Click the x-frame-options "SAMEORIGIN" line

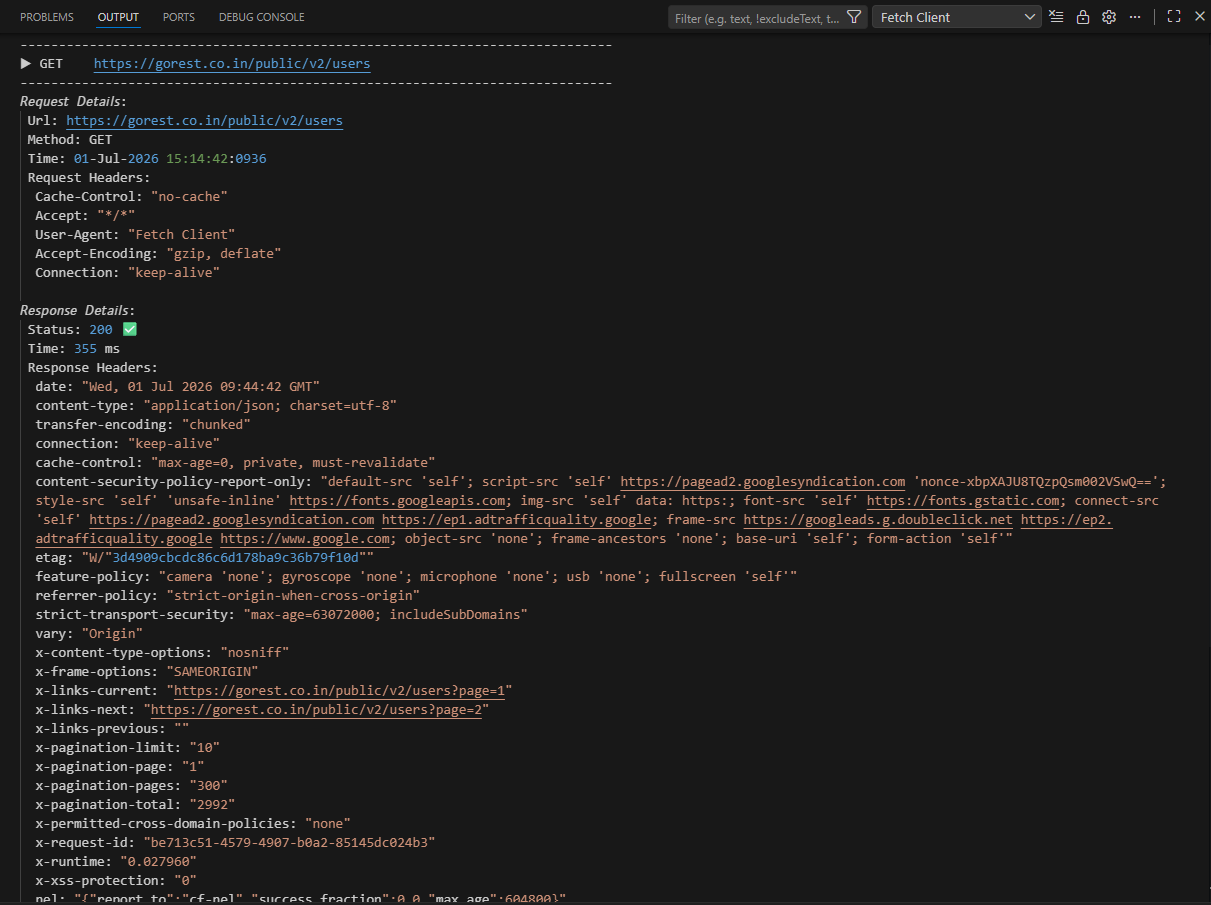pyautogui.click(x=147, y=672)
